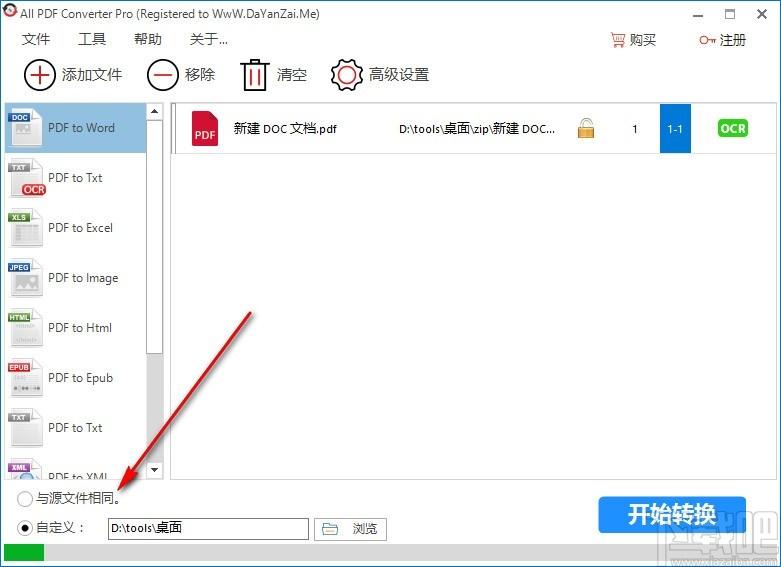Select the PDF to XML mode
Image resolution: width=781 pixels, height=567 pixels.
[75, 467]
